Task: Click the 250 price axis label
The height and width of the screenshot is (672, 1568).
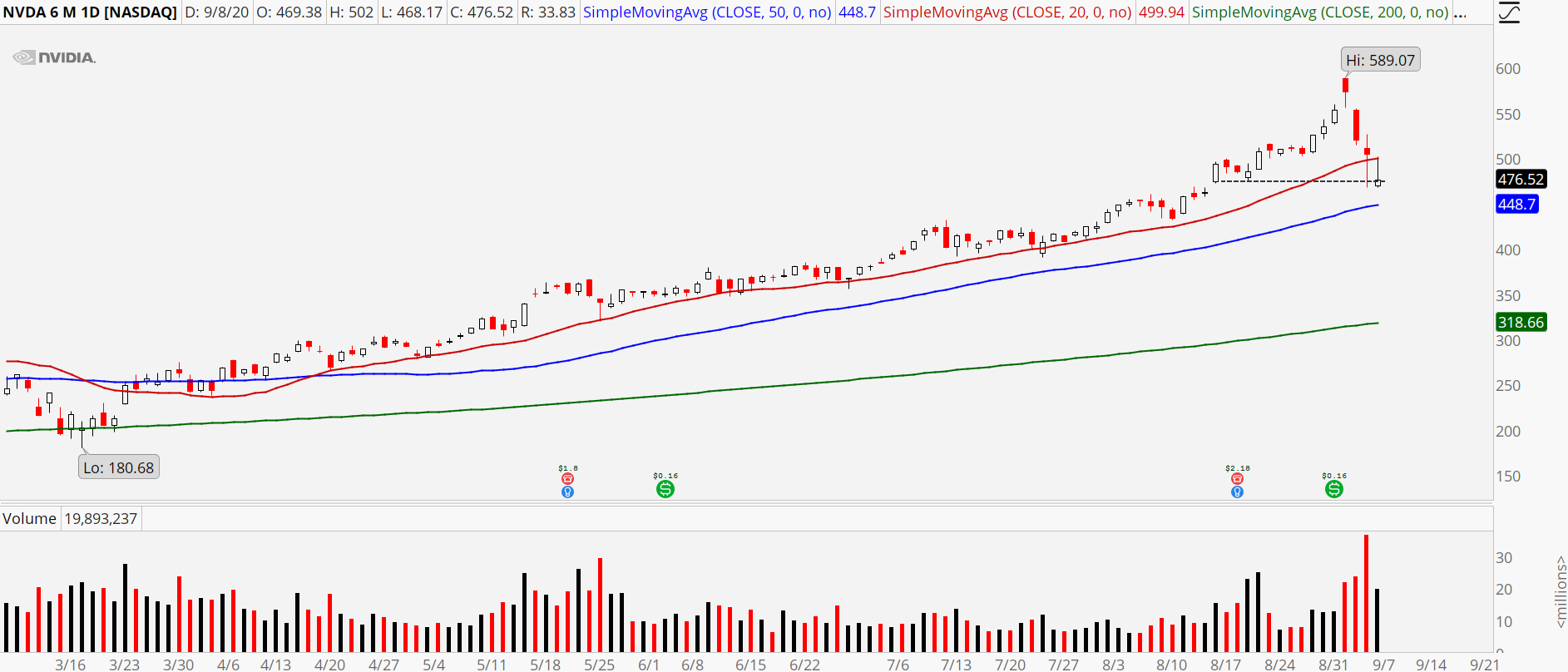Action: tap(1508, 386)
